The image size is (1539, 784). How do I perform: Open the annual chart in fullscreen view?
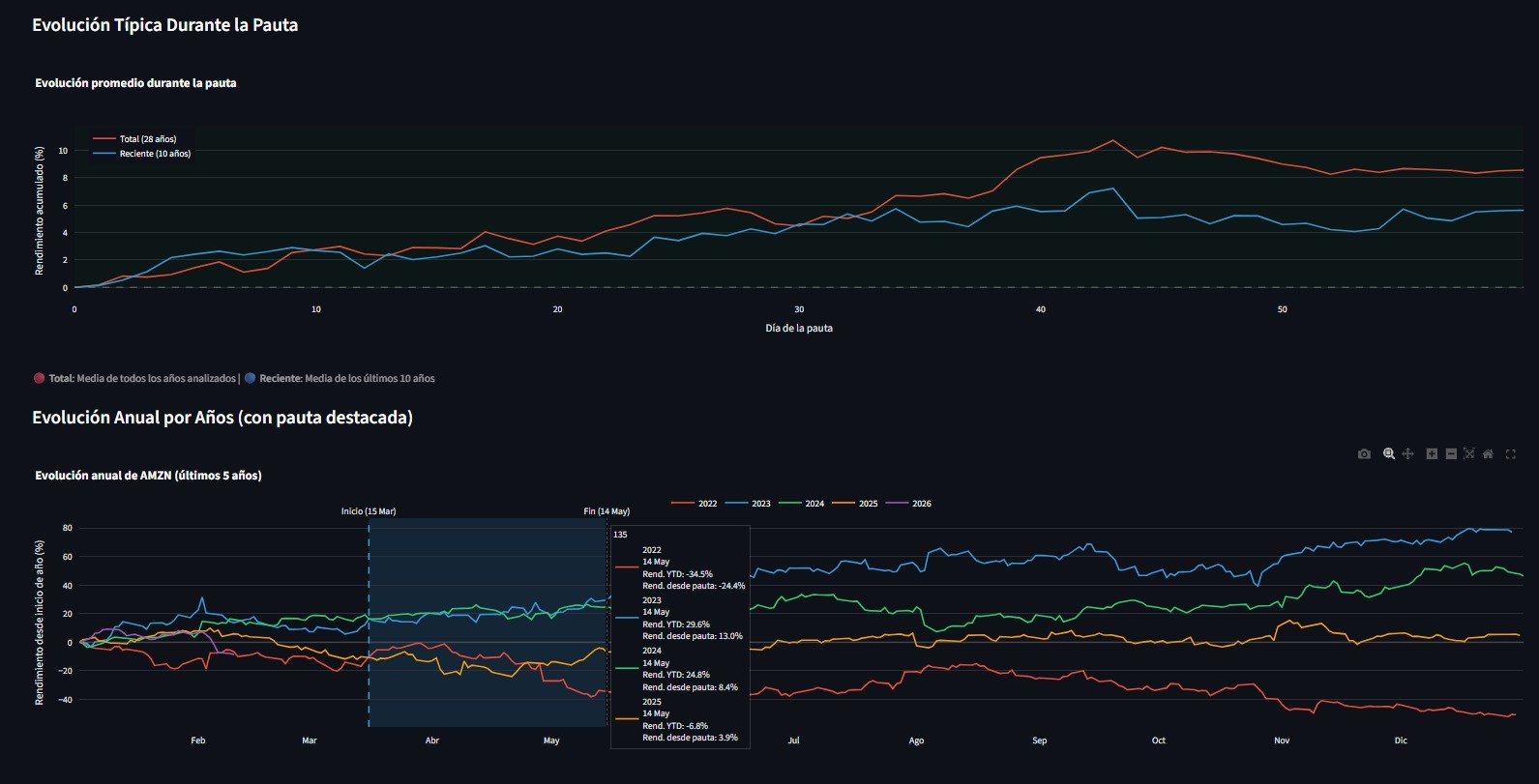tap(1511, 454)
